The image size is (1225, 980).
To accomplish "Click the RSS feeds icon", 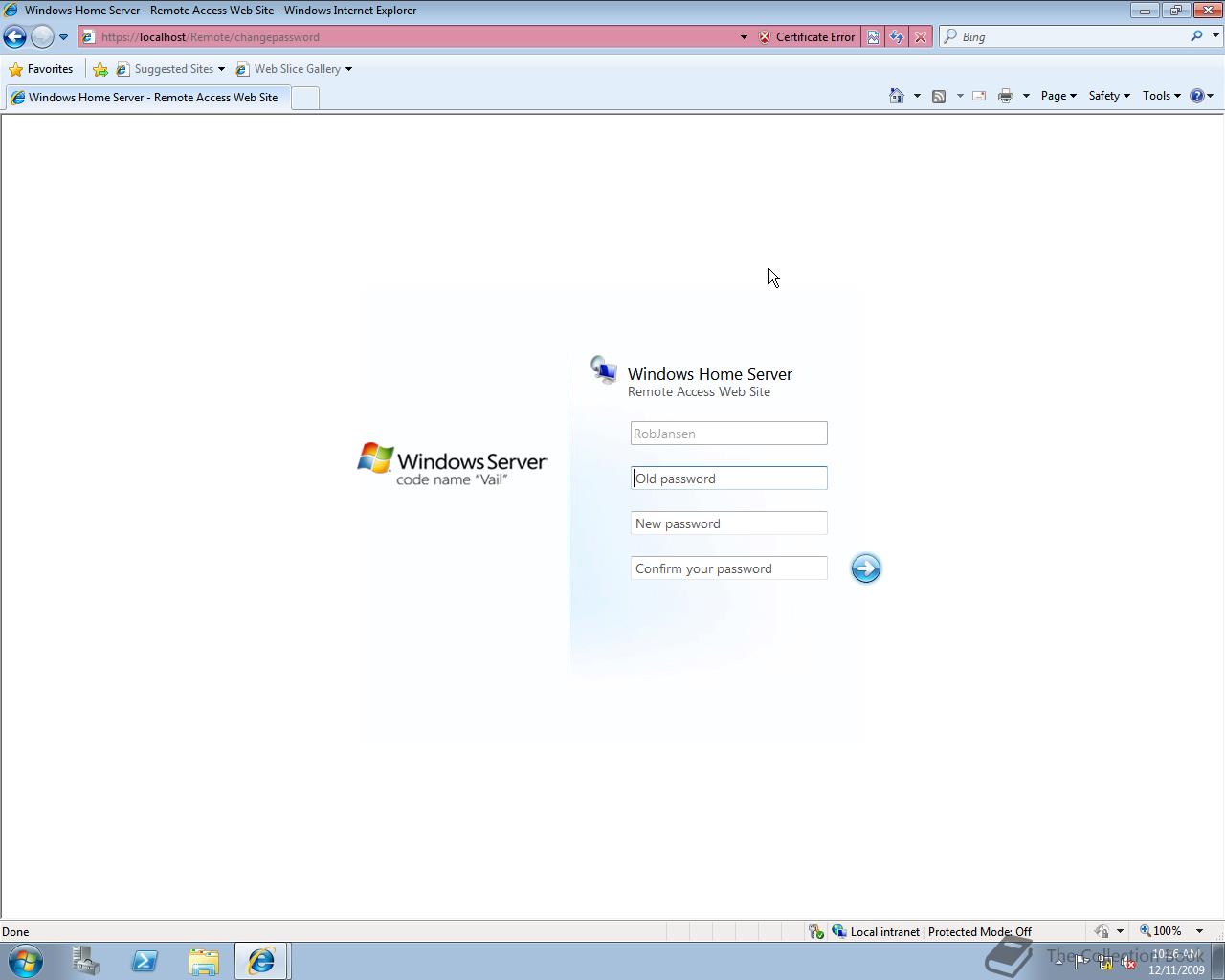I will point(939,96).
